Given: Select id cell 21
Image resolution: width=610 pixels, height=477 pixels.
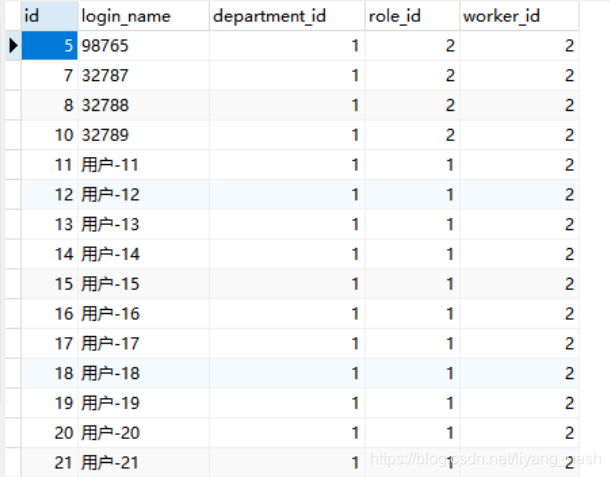Looking at the screenshot, I should (49, 462).
